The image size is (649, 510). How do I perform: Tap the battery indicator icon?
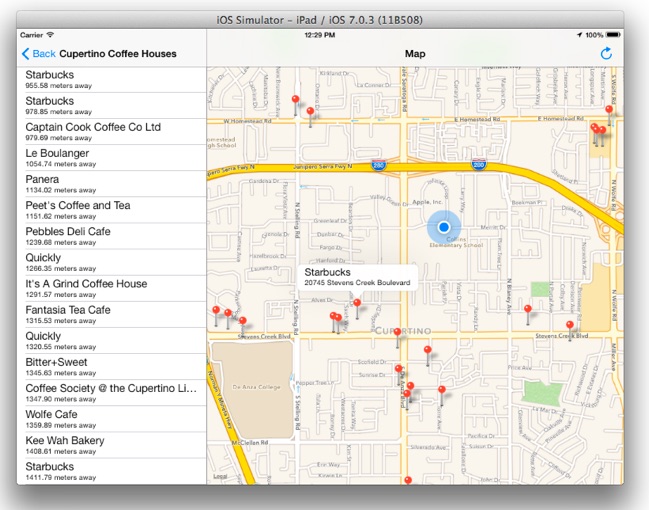point(613,35)
